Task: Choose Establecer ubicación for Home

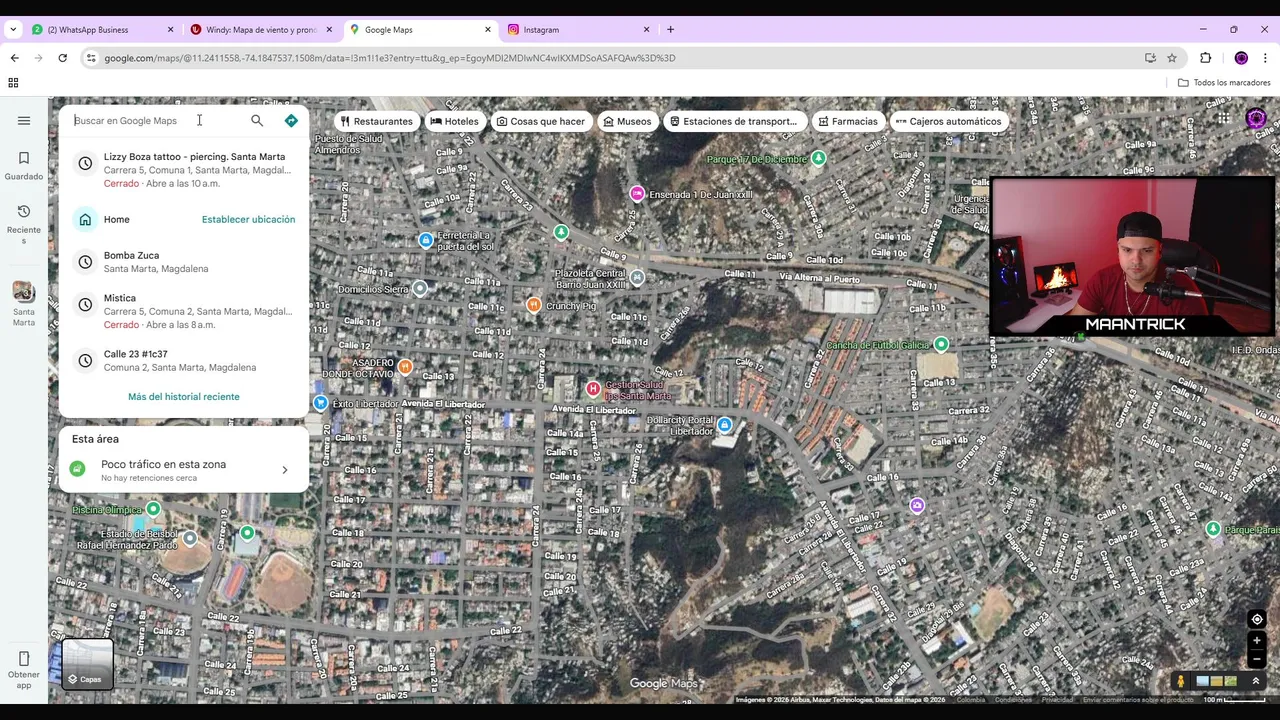Action: 248,219
